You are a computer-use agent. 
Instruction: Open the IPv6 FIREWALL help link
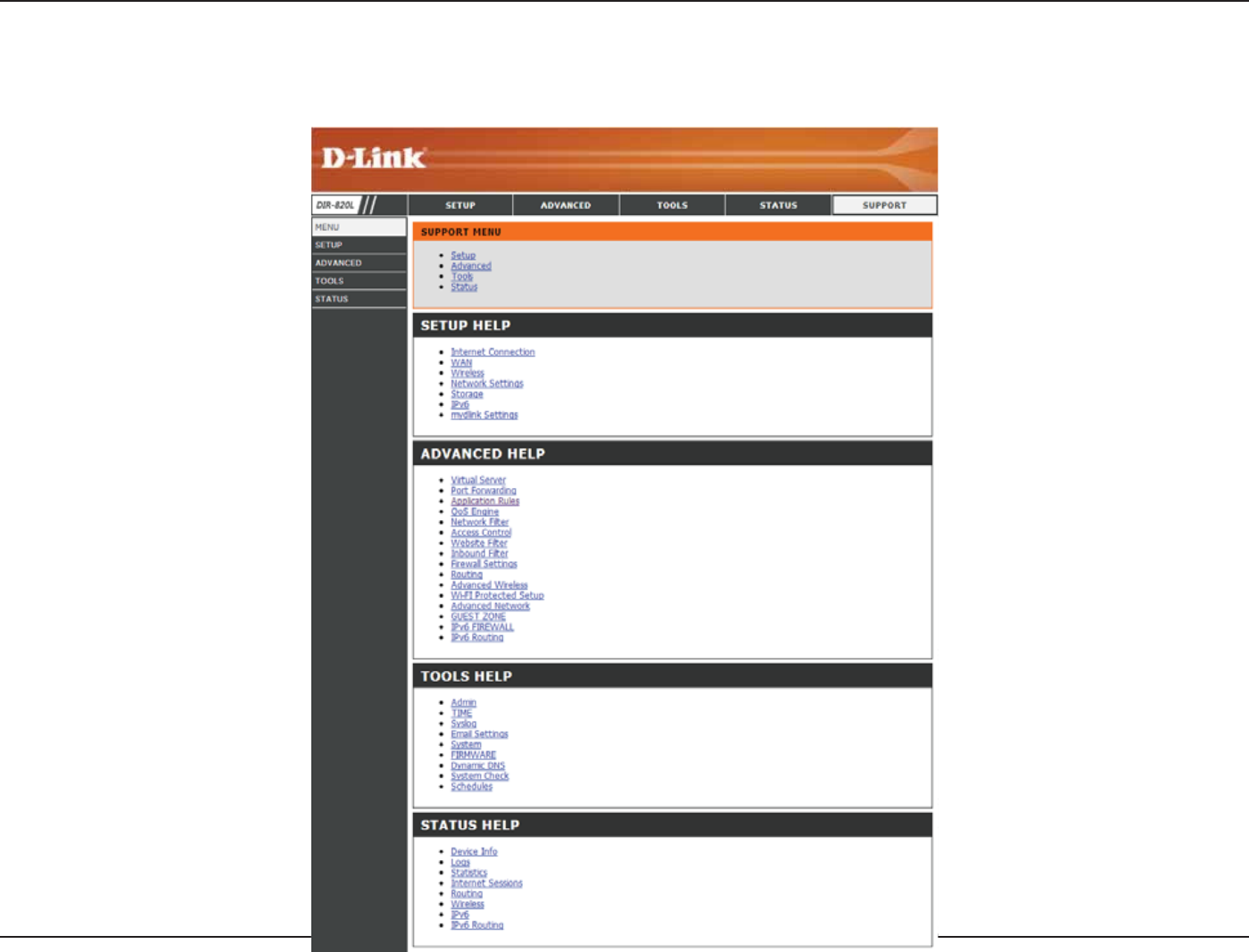[x=483, y=627]
